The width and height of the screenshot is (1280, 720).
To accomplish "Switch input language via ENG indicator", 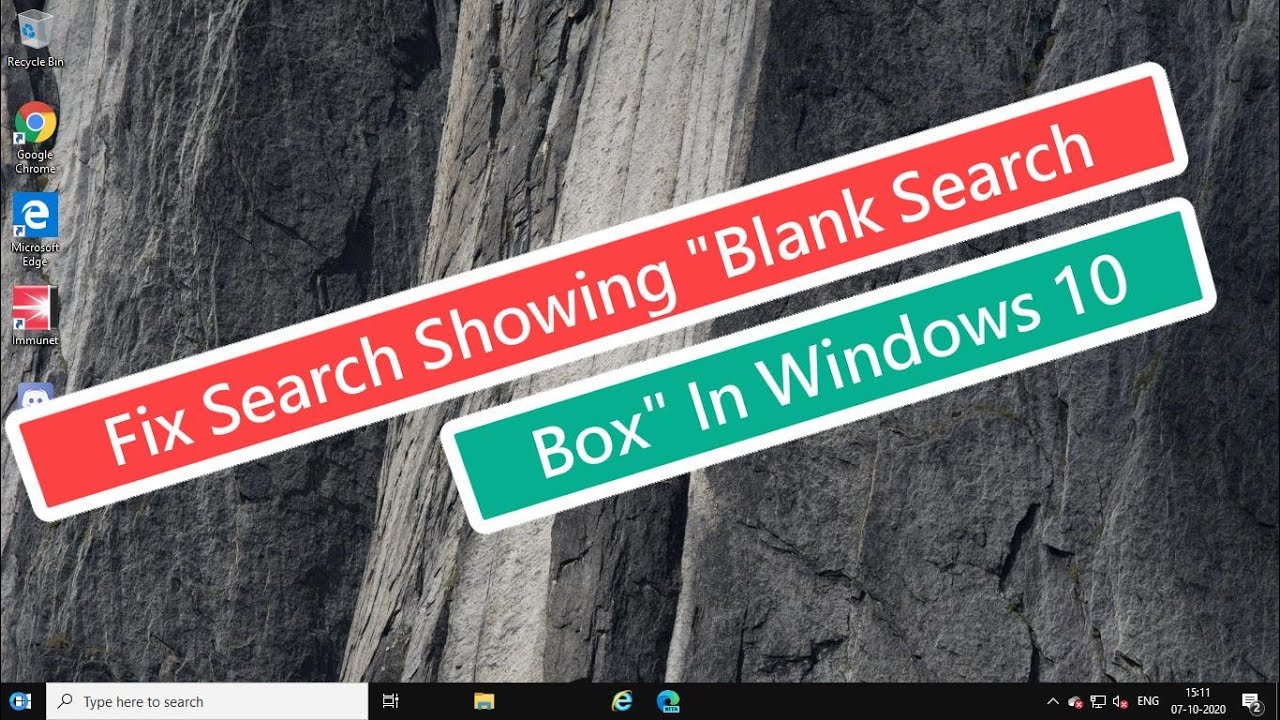I will tap(1148, 702).
